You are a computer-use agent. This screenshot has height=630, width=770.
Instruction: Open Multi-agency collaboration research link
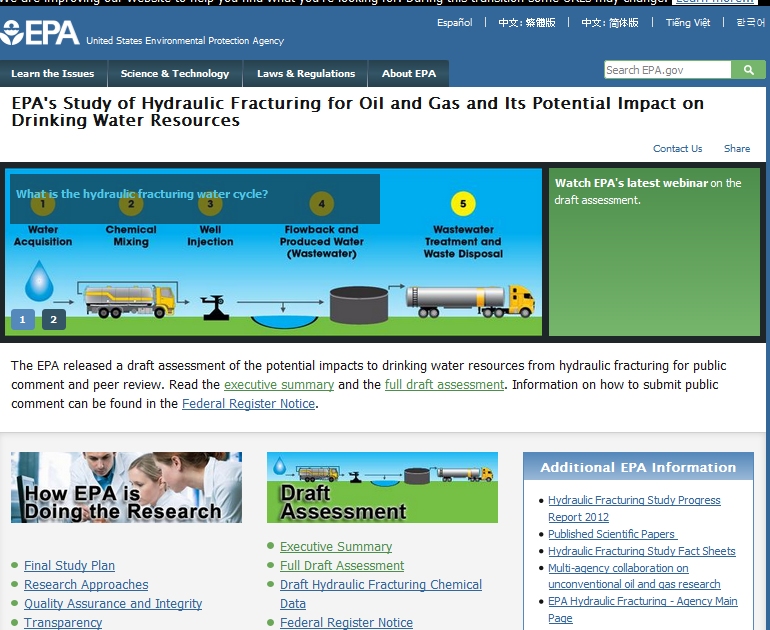(634, 576)
